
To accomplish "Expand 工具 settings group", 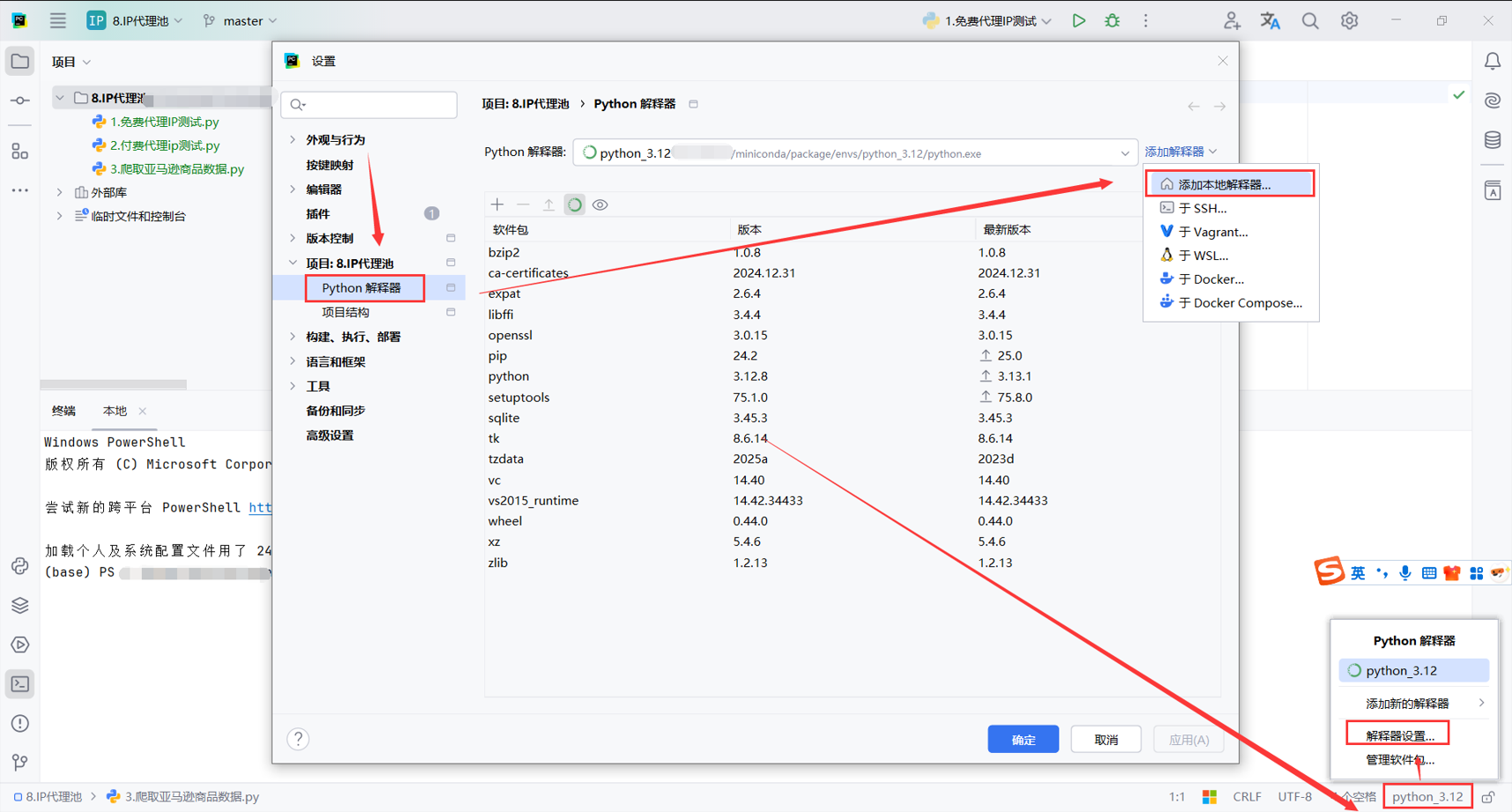I will tap(293, 386).
